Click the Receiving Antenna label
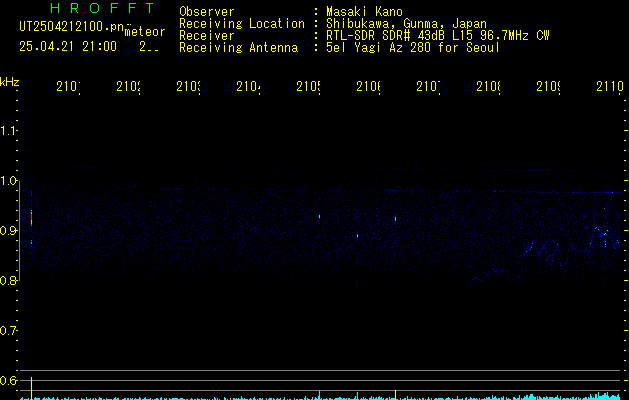 238,48
